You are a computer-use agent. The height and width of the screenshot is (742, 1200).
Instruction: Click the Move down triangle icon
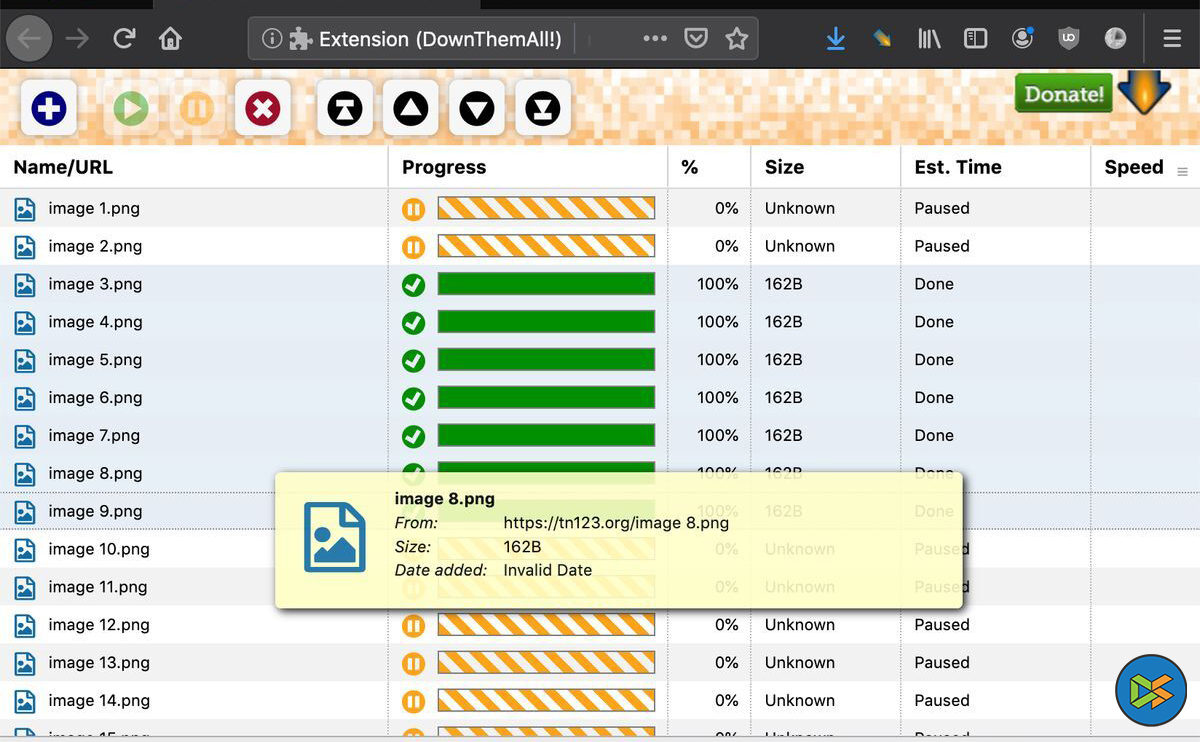(477, 108)
